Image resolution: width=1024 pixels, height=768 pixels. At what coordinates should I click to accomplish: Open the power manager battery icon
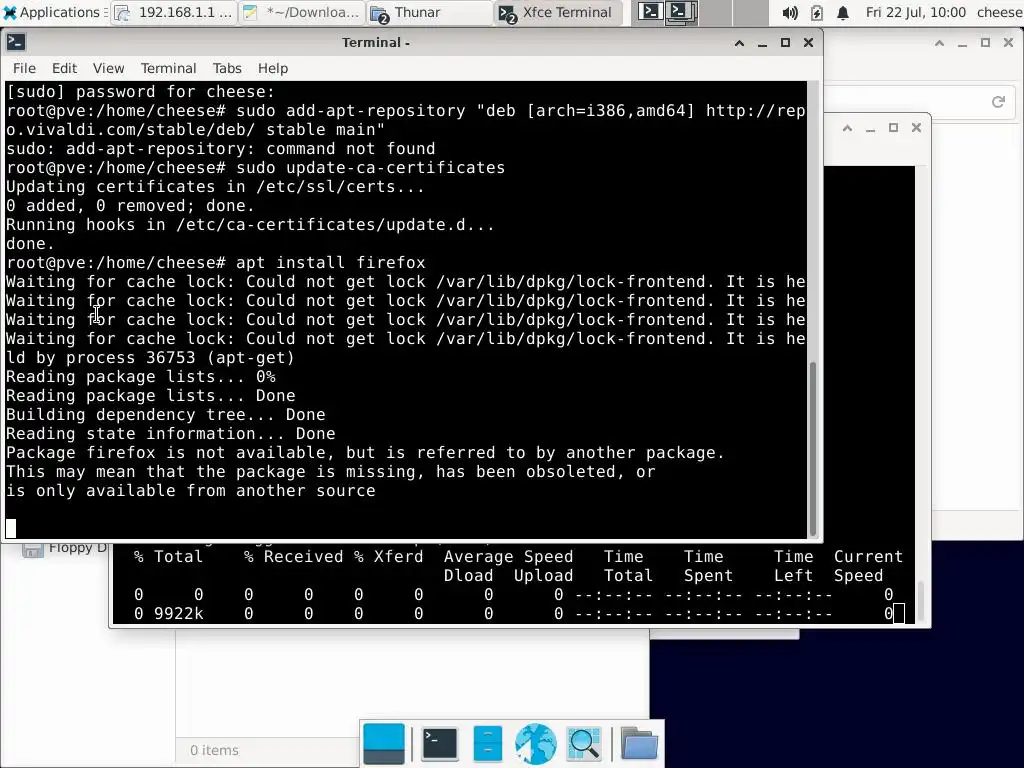click(816, 12)
